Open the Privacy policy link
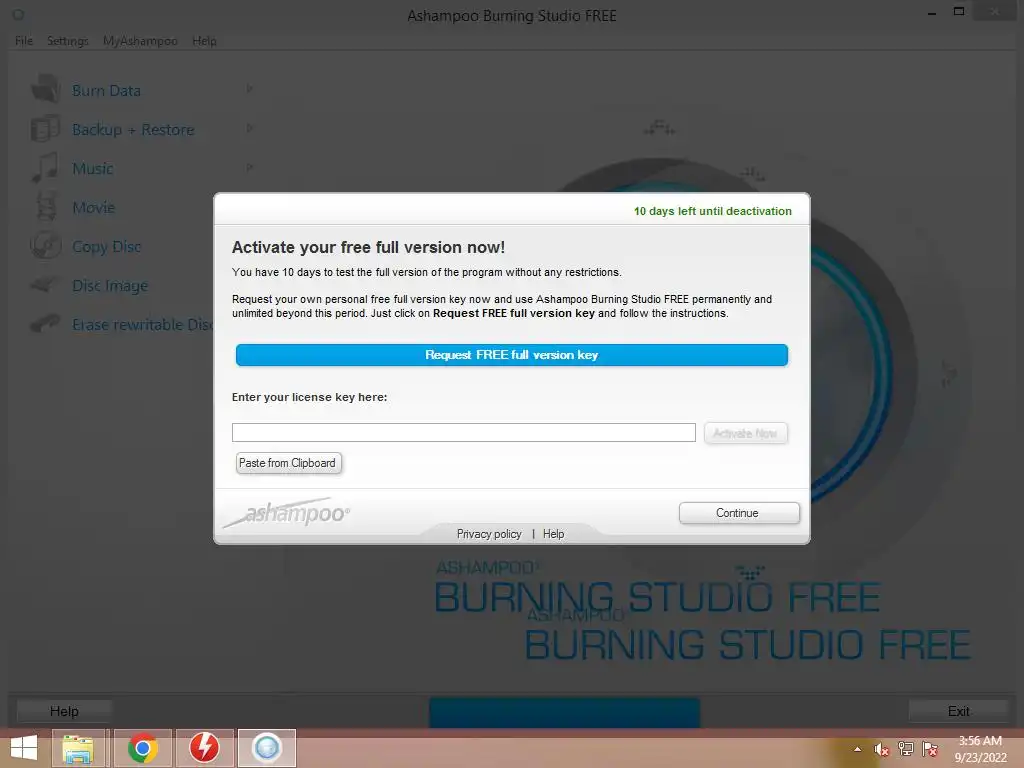1024x768 pixels. point(488,534)
